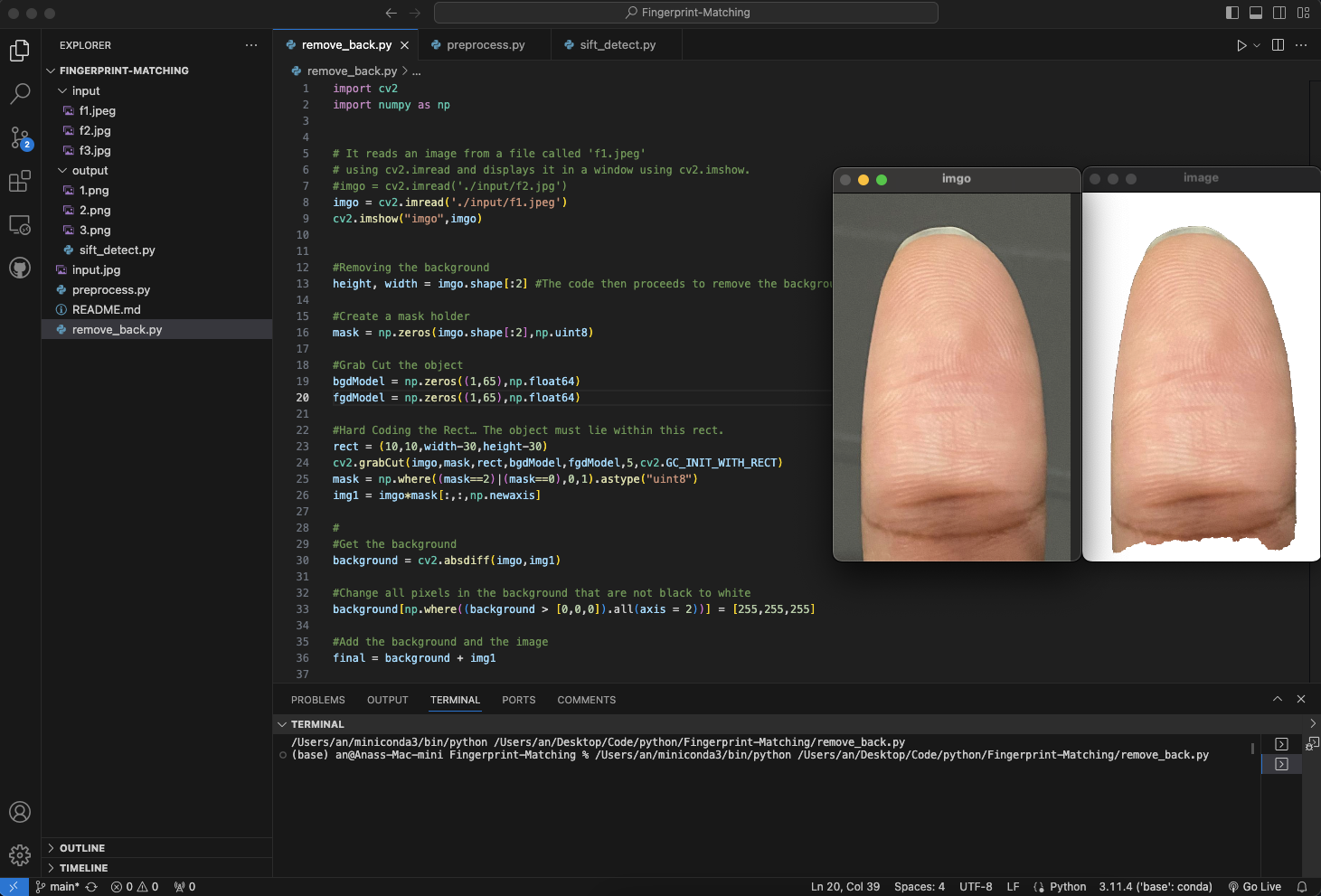1321x896 pixels.
Task: Toggle the secondary side bar layout icon
Action: coord(1279,13)
